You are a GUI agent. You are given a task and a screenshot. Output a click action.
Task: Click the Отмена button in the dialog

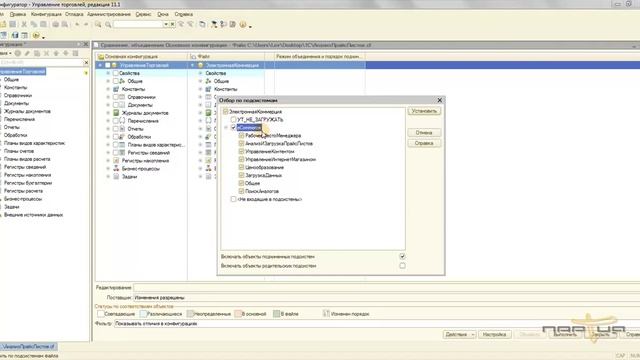tap(424, 133)
